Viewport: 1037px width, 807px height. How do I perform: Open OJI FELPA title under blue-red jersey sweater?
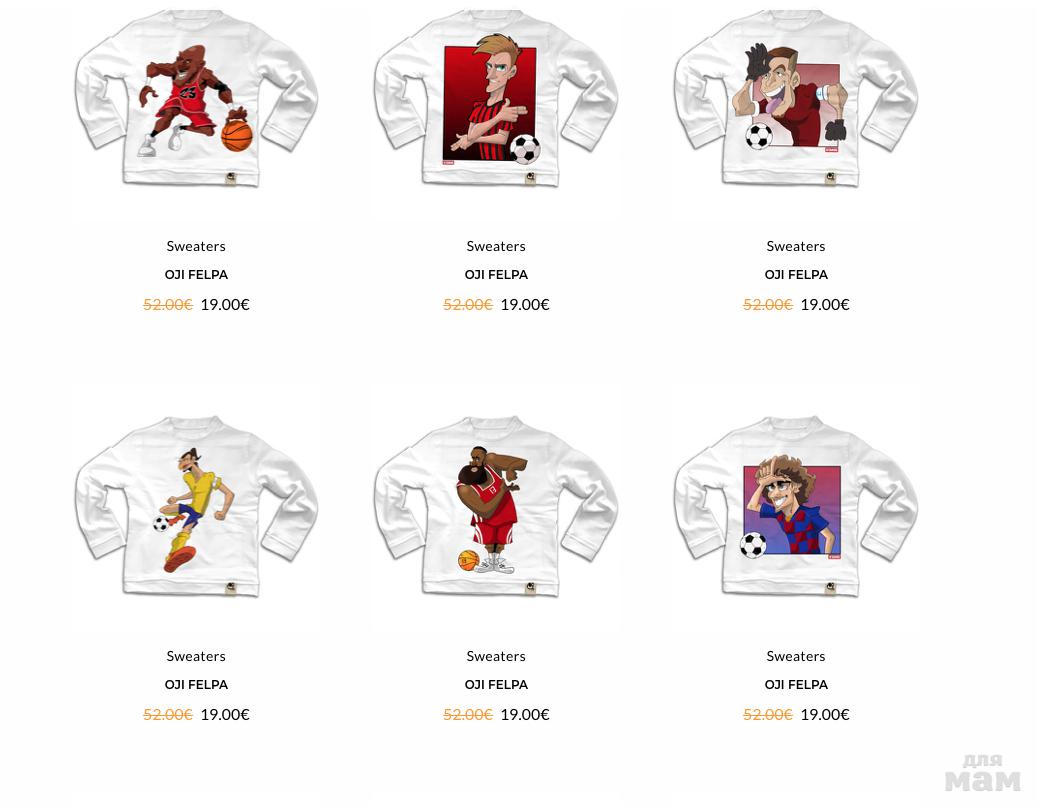pos(796,684)
